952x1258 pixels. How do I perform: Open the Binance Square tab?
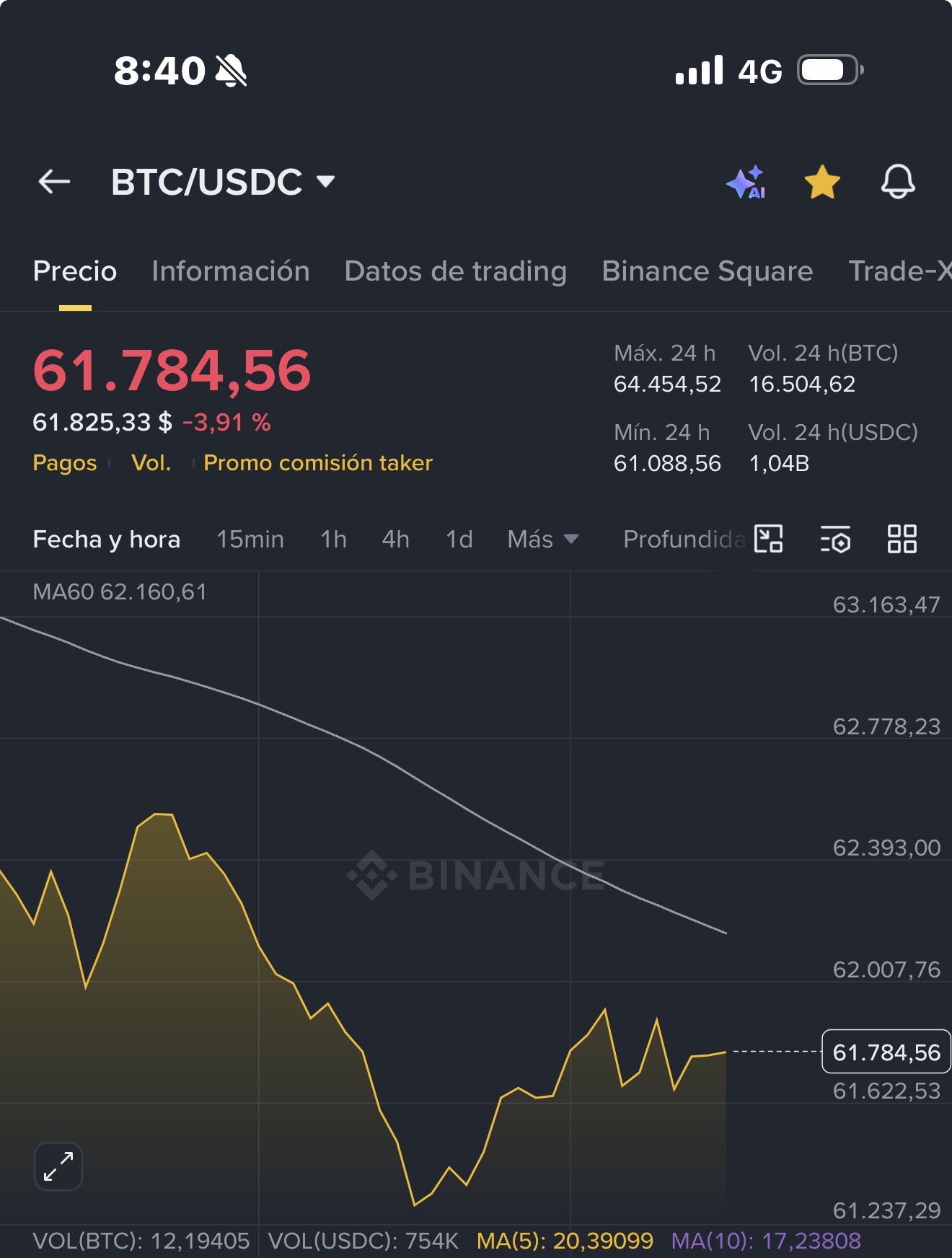pyautogui.click(x=708, y=271)
